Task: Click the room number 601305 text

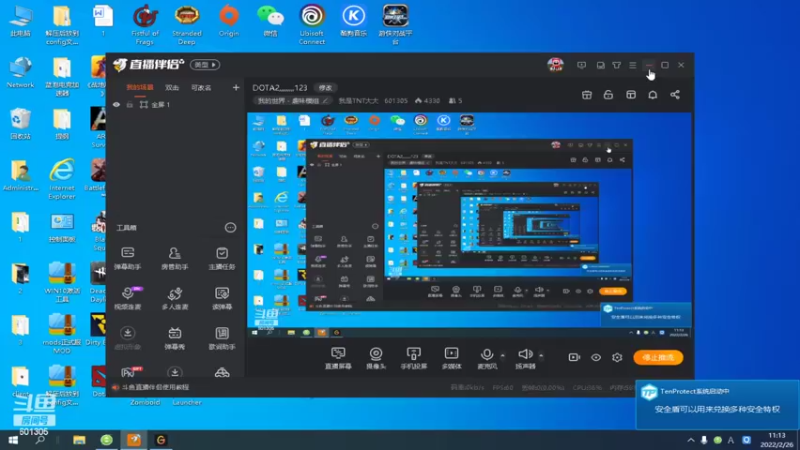Action: pos(396,101)
